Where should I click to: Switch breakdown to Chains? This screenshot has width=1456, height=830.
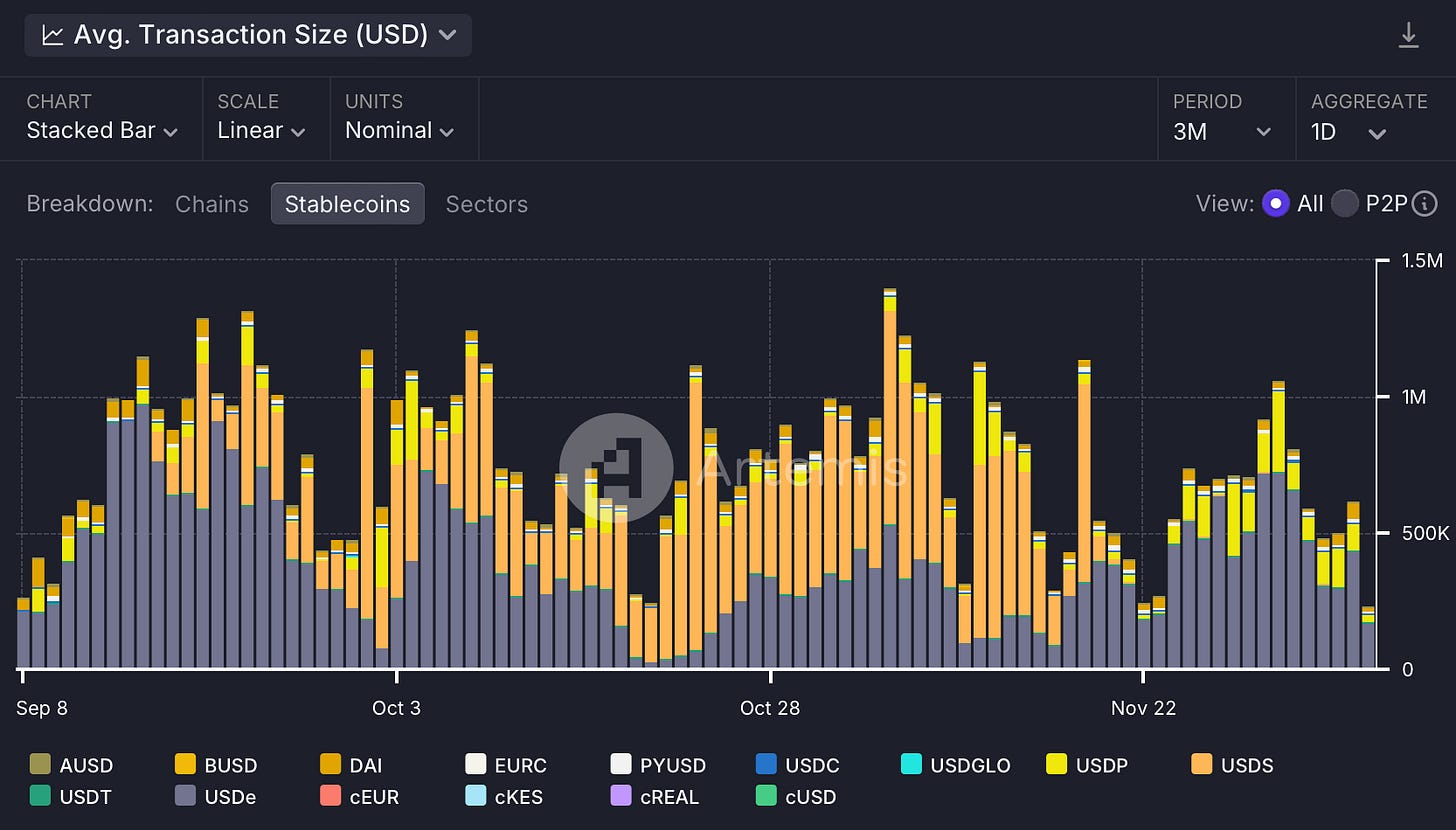212,204
